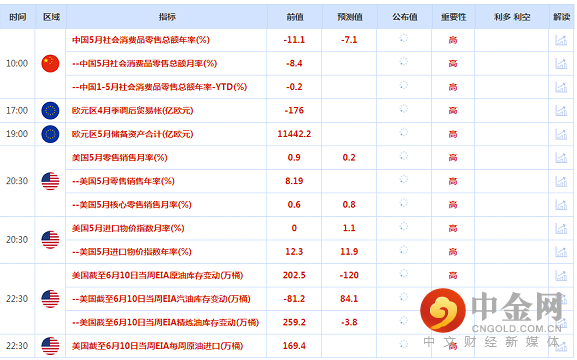This screenshot has width=577, height=360.
Task: Open EIA每周原油进口(万桶) indicator
Action: [x=157, y=346]
